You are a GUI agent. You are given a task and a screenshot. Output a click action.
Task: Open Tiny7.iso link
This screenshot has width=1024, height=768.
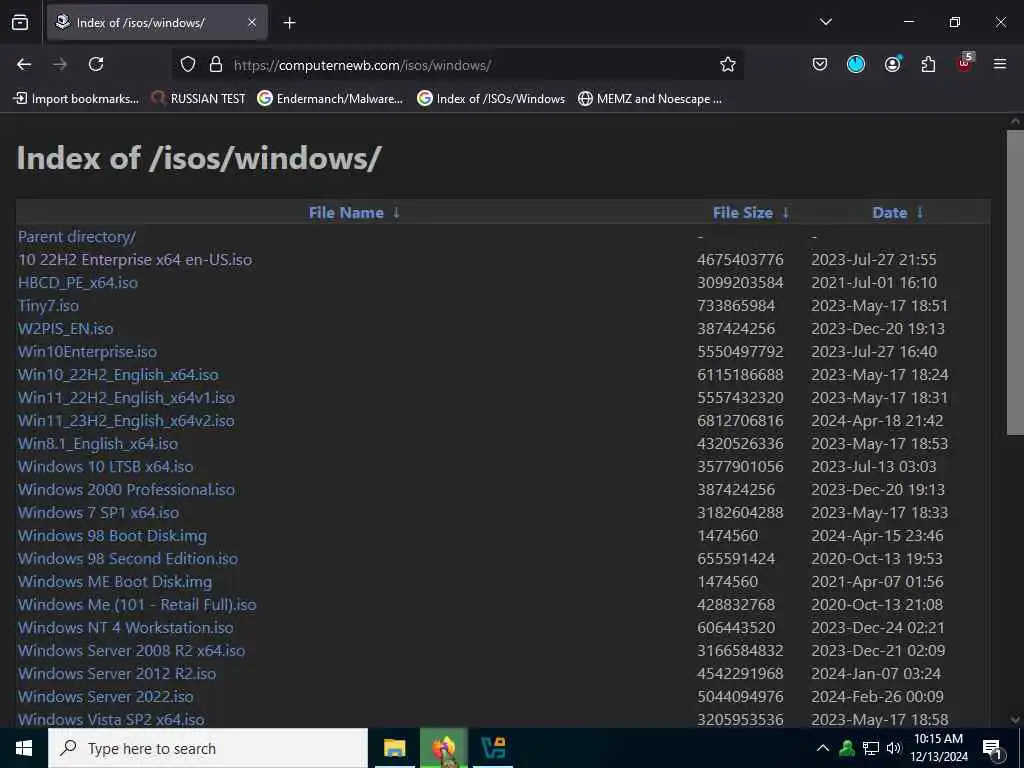(48, 306)
